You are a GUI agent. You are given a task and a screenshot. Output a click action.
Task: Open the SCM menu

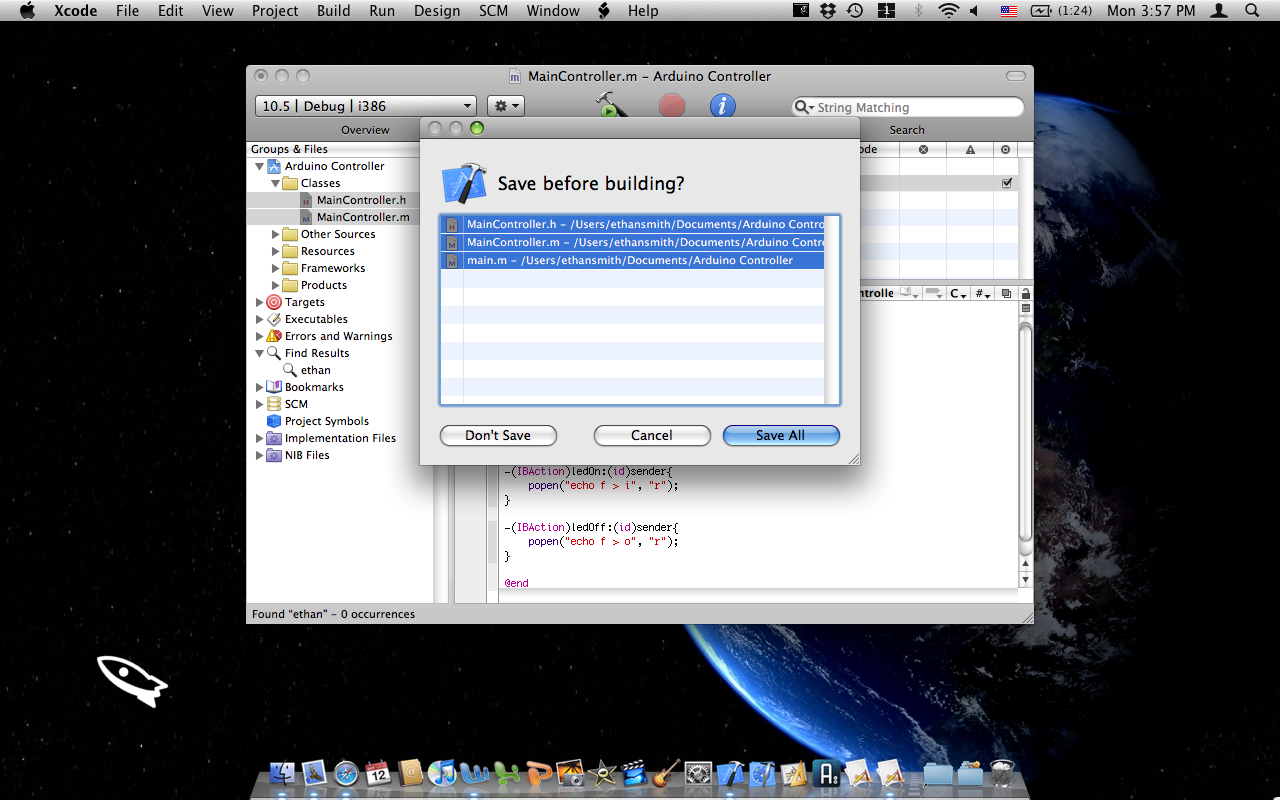pos(493,11)
